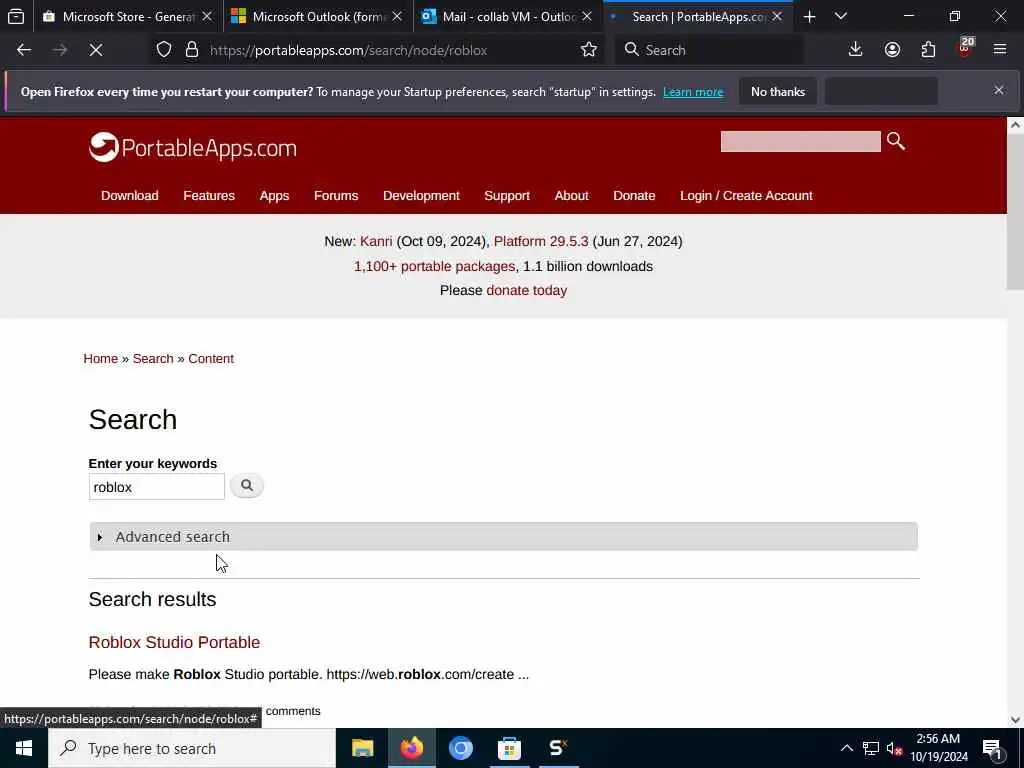Click the page vertical scrollbar thumb
The width and height of the screenshot is (1024, 768).
pos(1016,212)
